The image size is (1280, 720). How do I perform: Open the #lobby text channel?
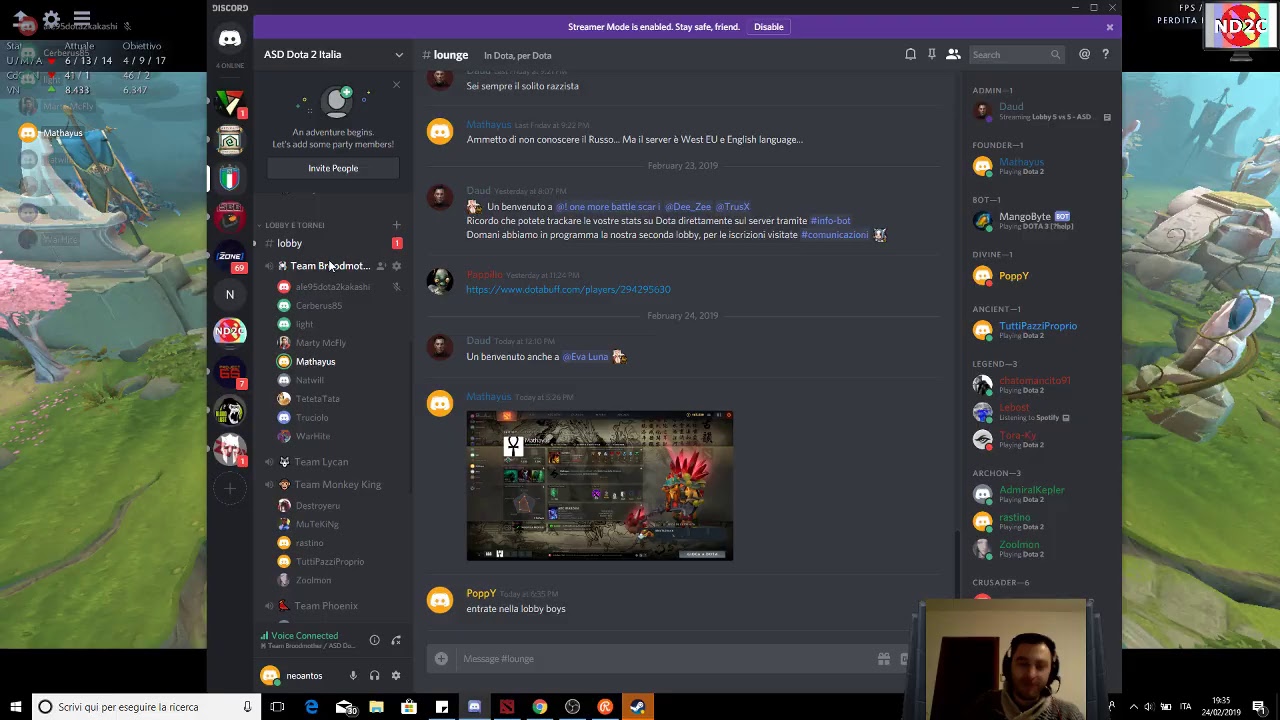tap(333, 243)
